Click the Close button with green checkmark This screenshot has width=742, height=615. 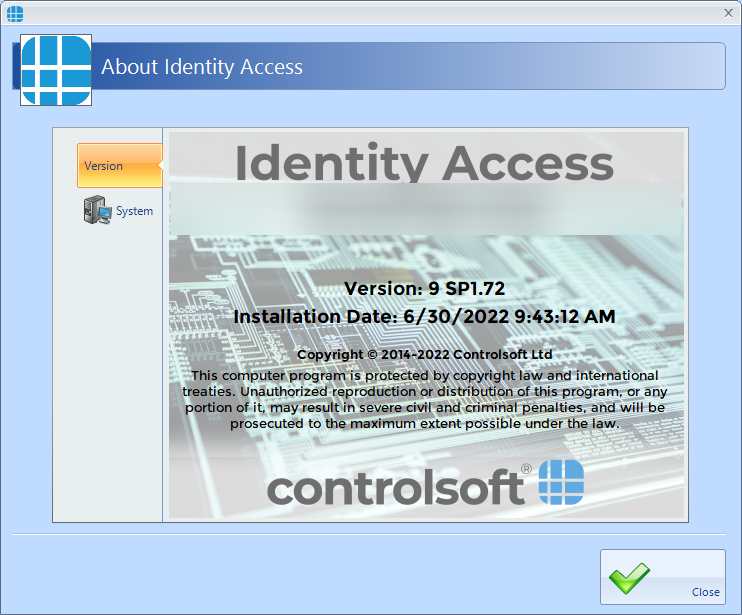(x=662, y=577)
